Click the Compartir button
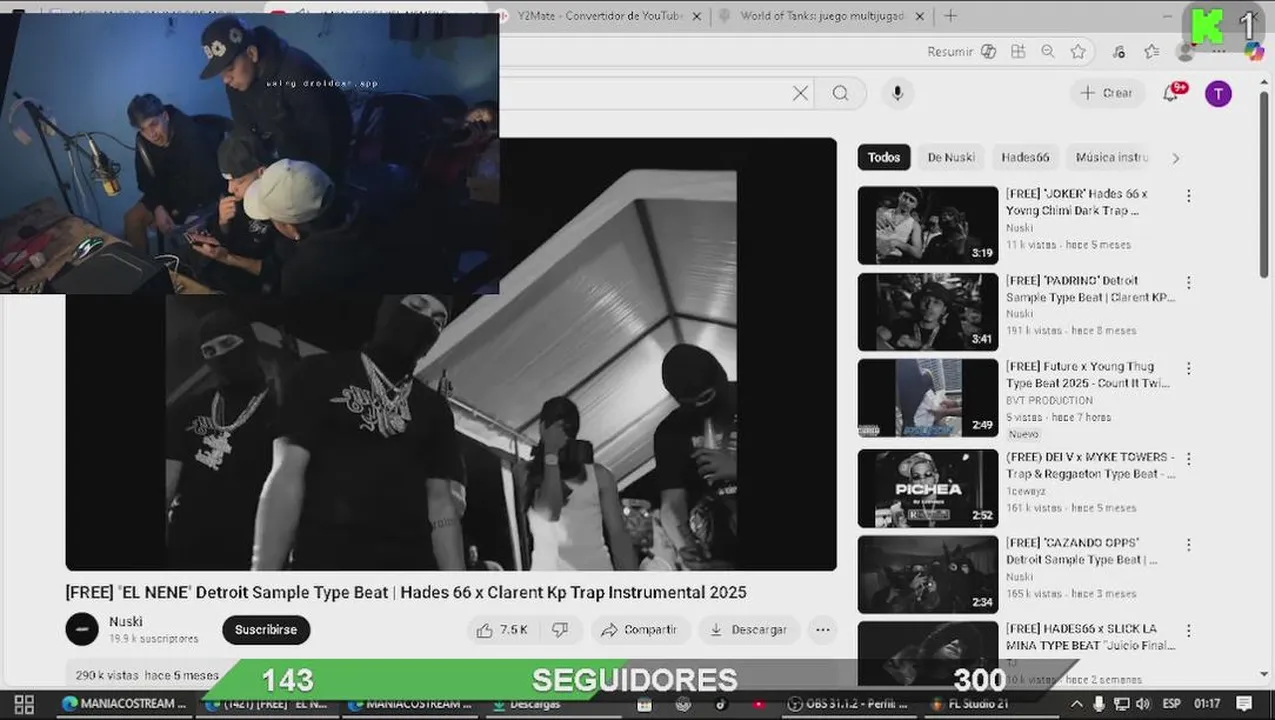Viewport: 1275px width, 720px height. pyautogui.click(x=639, y=630)
